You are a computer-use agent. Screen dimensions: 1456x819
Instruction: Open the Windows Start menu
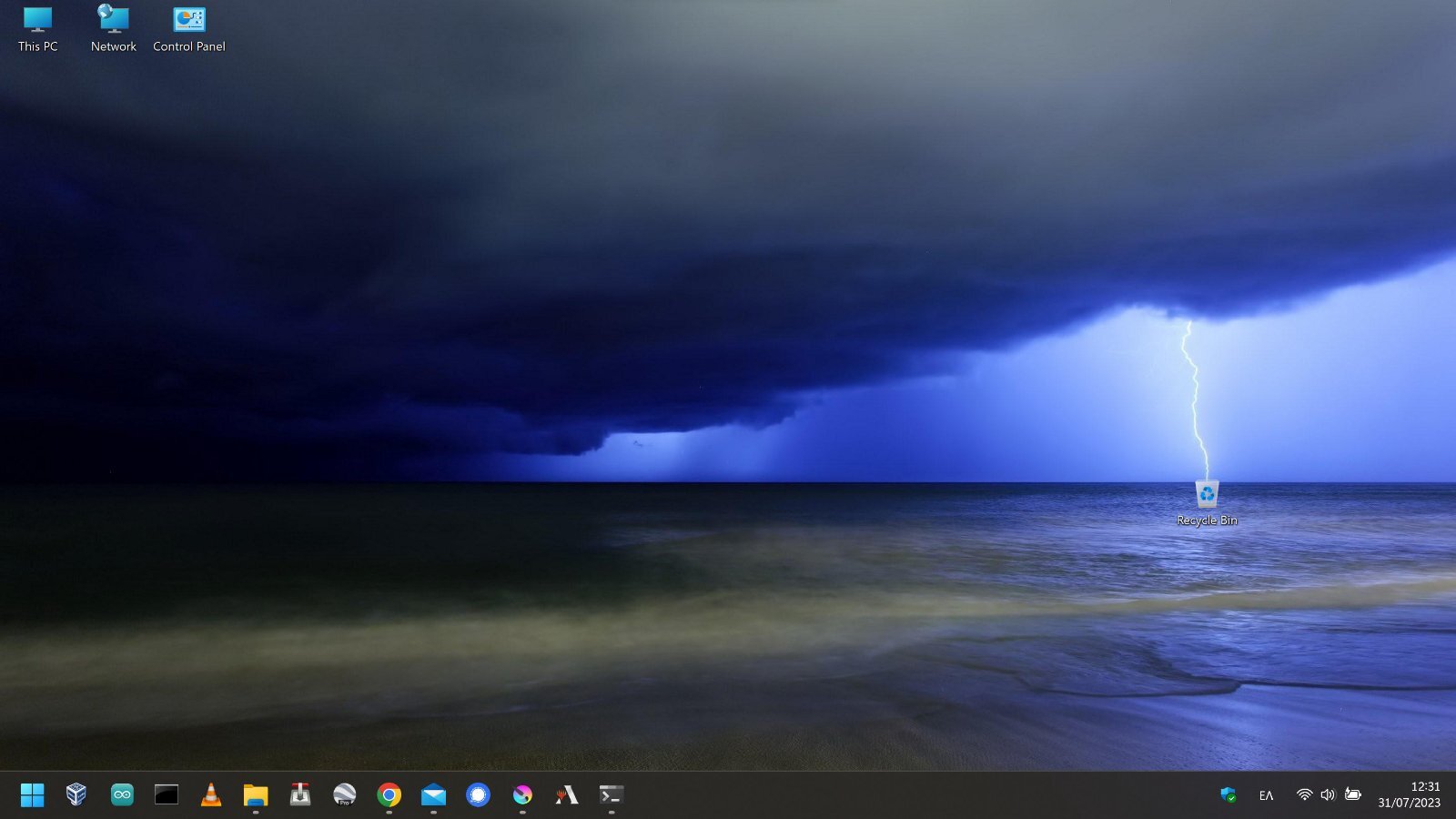tap(32, 794)
